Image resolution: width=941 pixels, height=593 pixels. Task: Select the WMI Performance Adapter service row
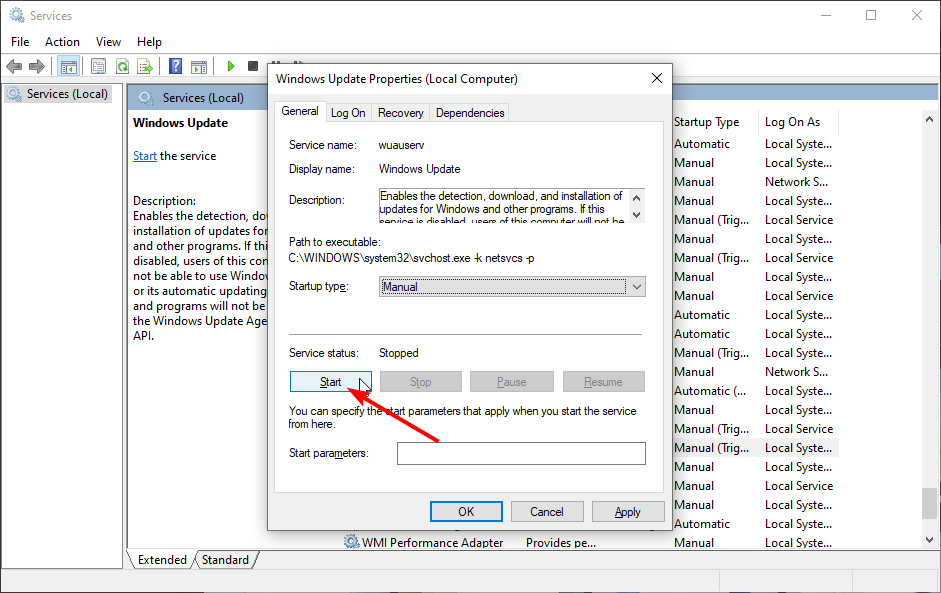point(432,542)
